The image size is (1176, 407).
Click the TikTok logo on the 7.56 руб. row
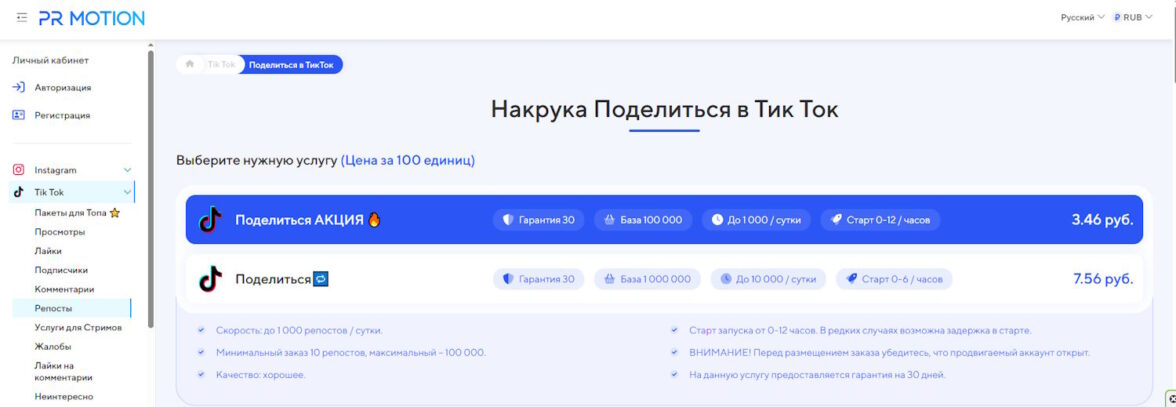210,279
